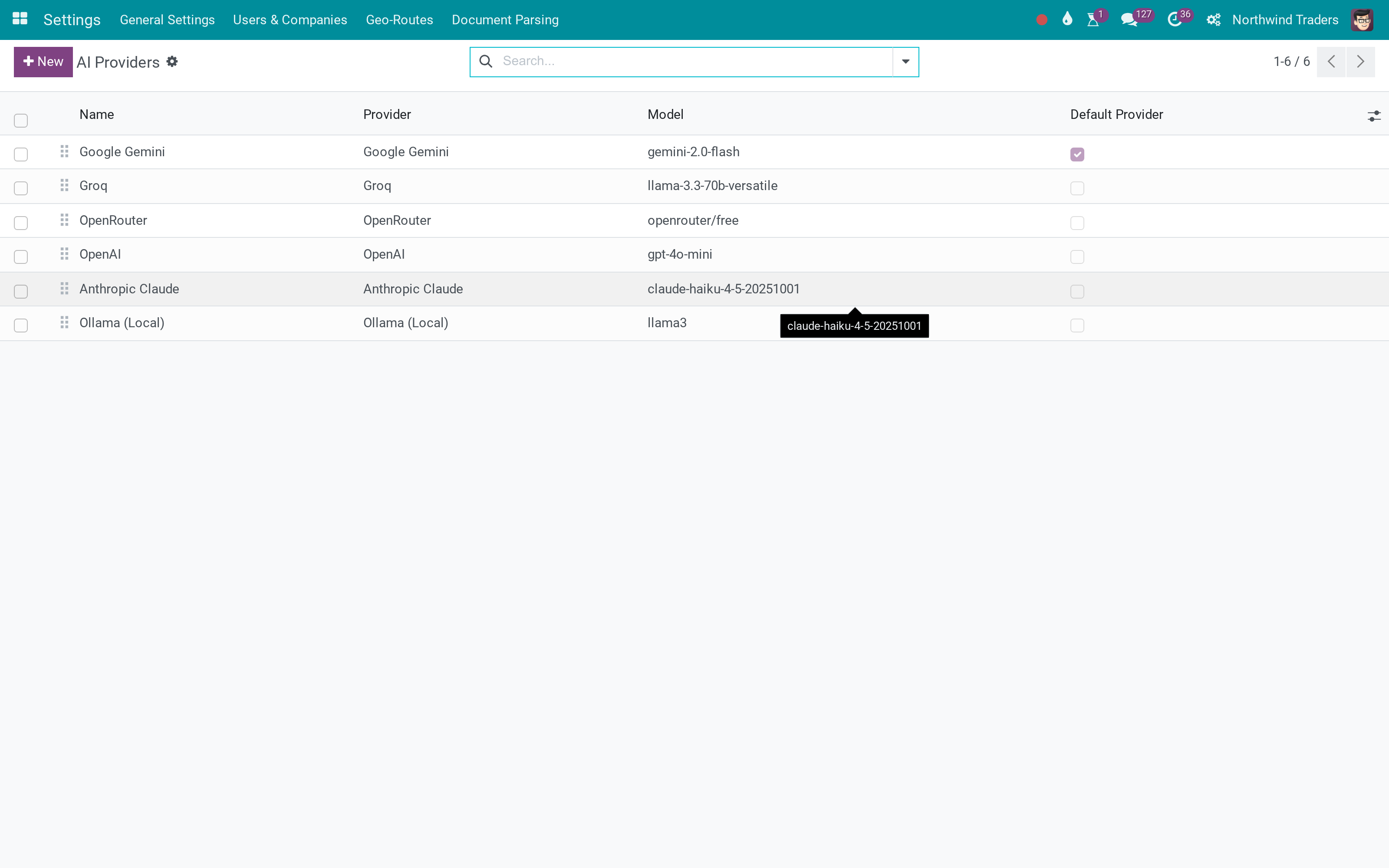Image resolution: width=1389 pixels, height=868 pixels.
Task: Select the Anthropic Claude row checkbox
Action: (x=21, y=292)
